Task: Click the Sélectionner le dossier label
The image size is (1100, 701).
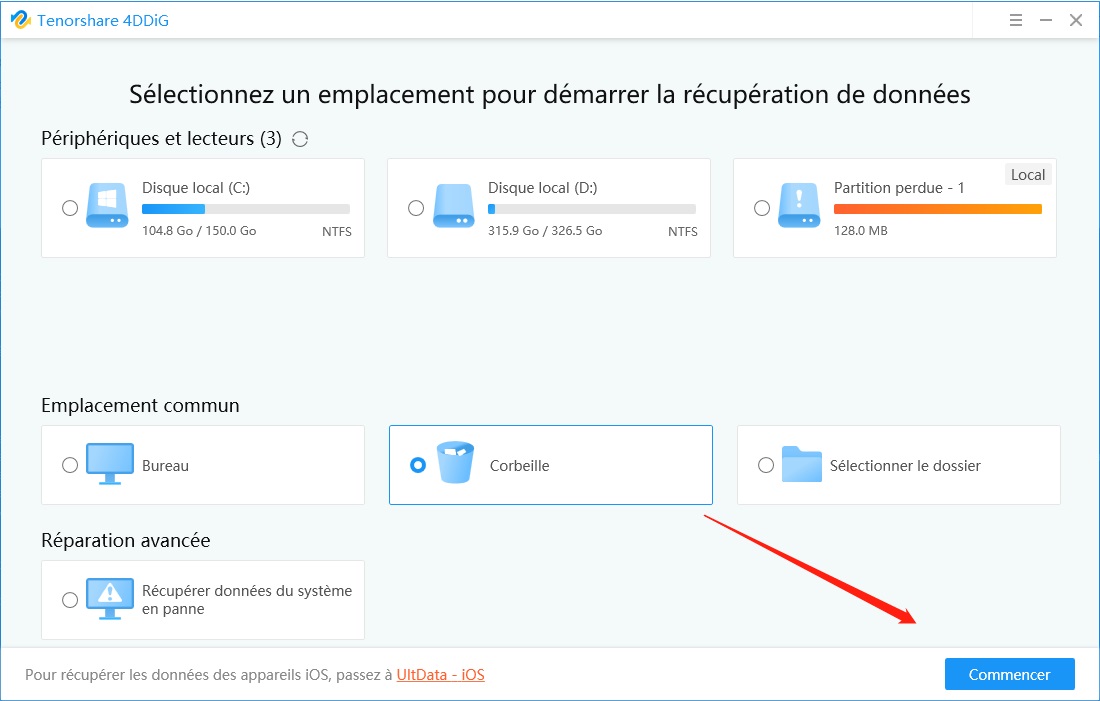Action: pyautogui.click(x=905, y=466)
